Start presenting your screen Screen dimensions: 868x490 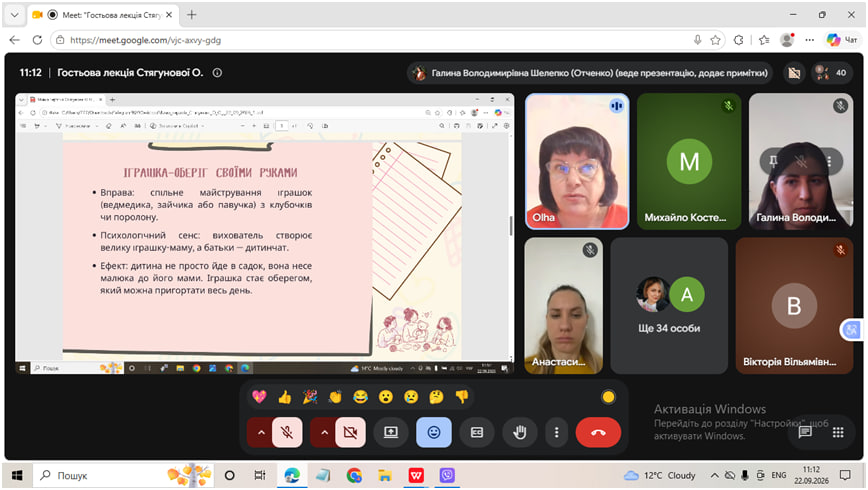tap(391, 432)
